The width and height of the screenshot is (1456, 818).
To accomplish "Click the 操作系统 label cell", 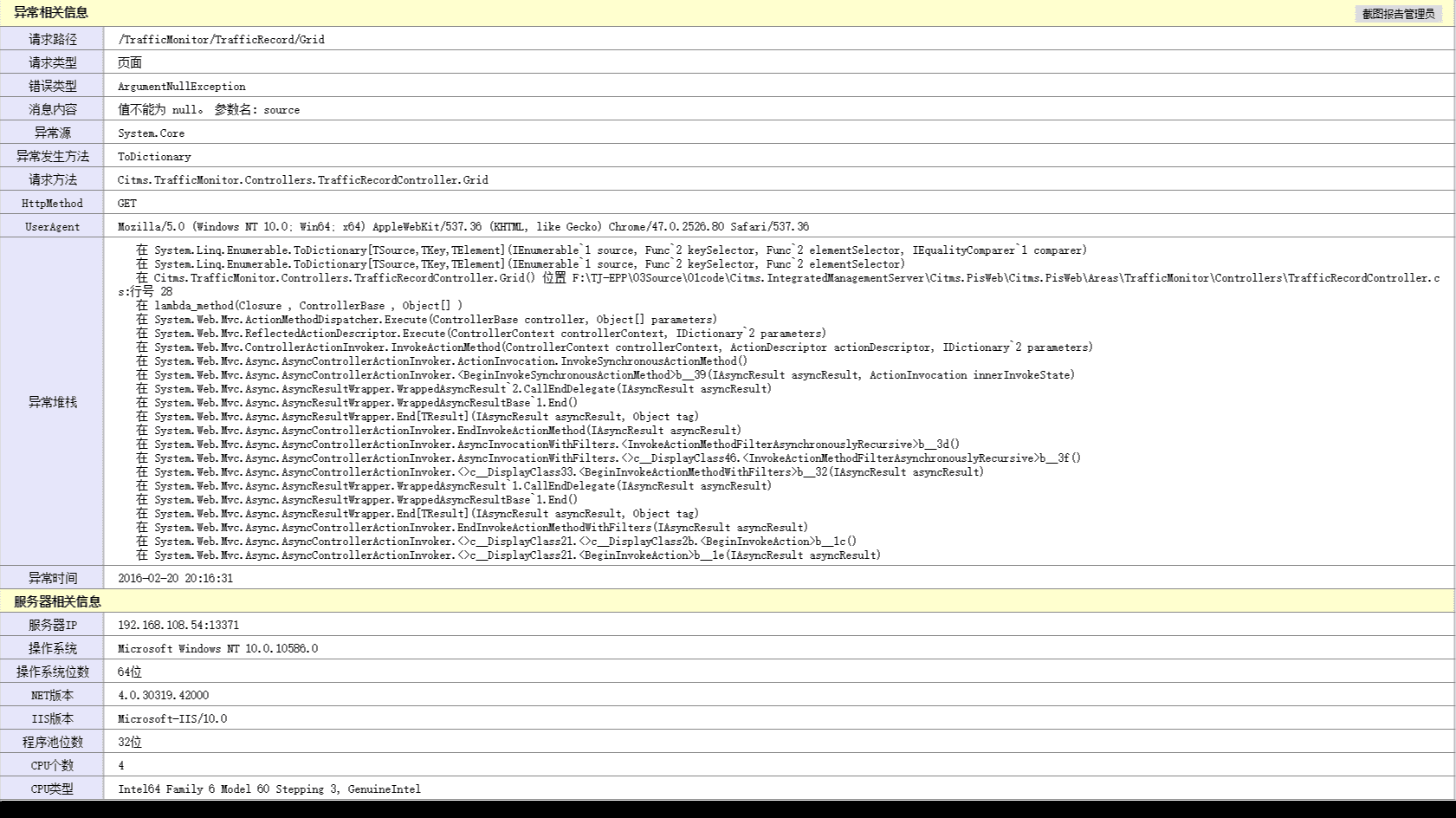I will tap(52, 648).
